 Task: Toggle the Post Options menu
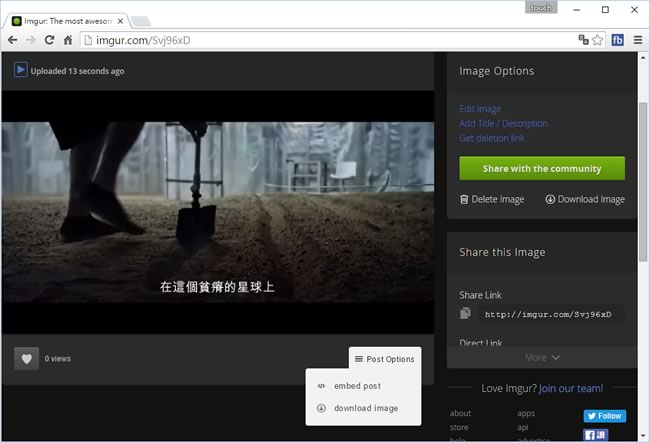click(385, 359)
